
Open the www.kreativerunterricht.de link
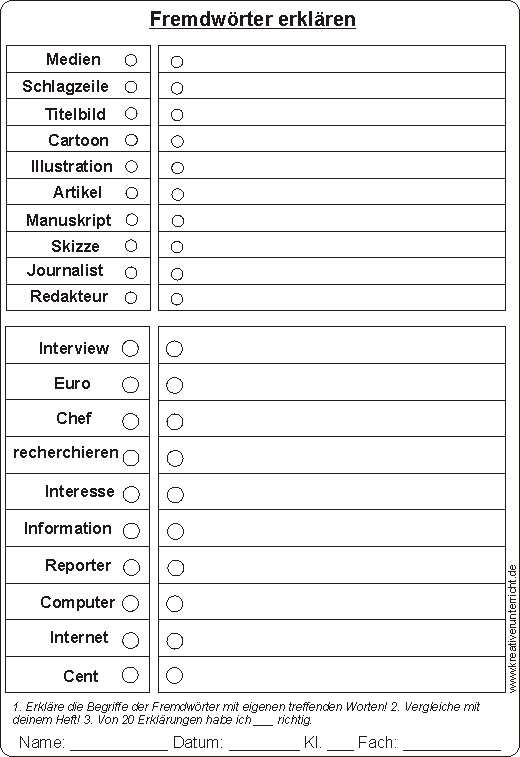513,628
